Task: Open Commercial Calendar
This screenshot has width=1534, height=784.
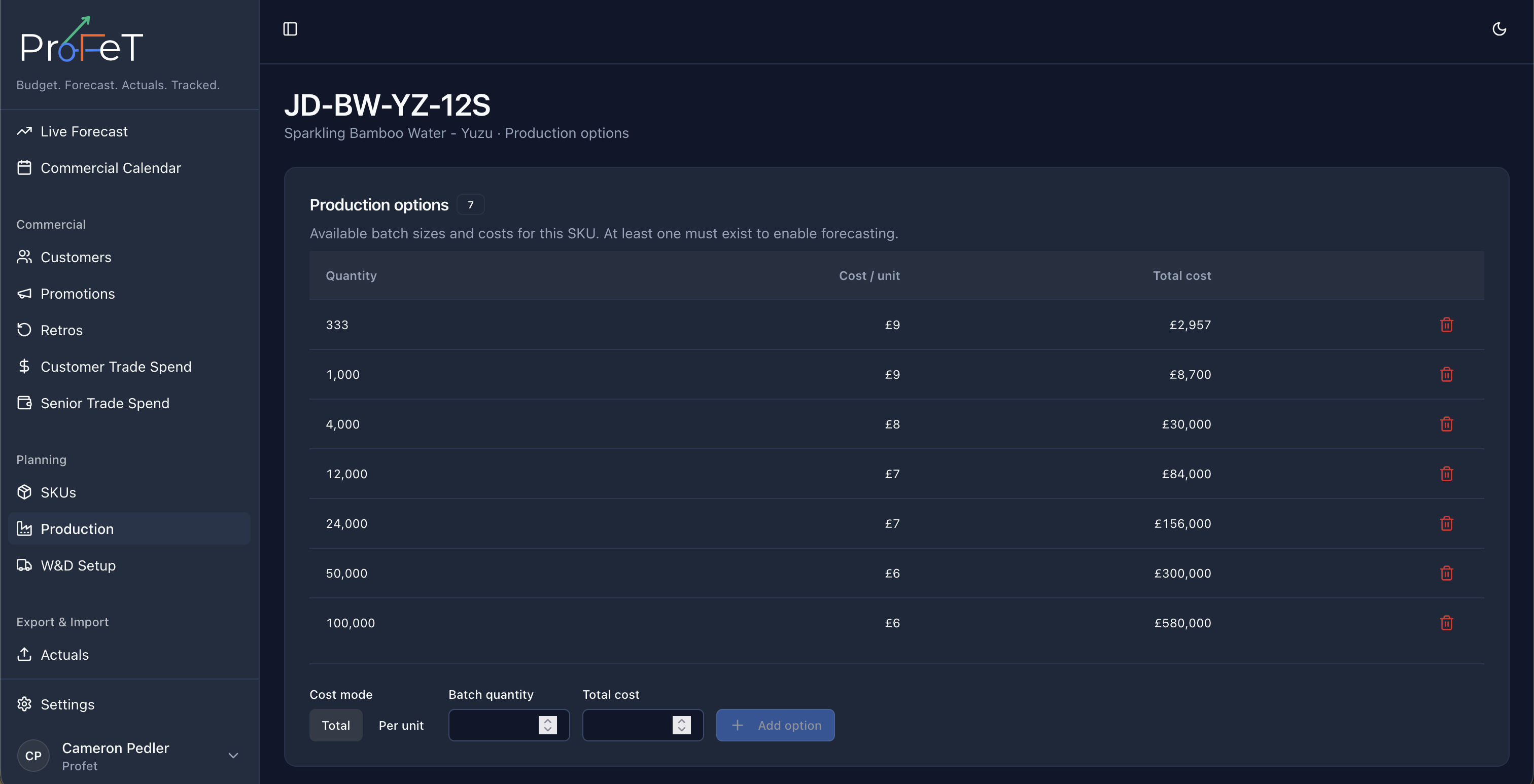Action: point(129,168)
